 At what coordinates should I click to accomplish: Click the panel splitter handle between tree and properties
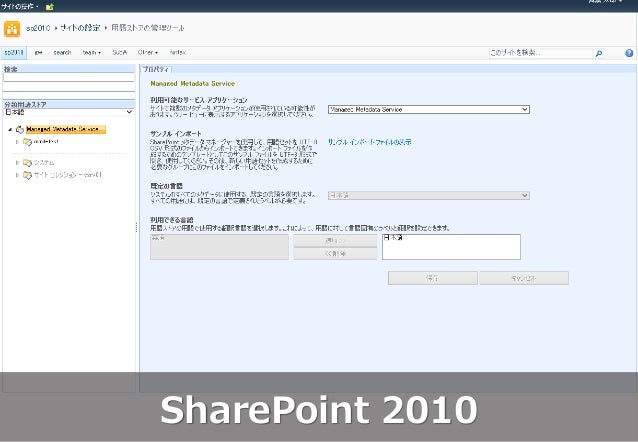pos(137,228)
